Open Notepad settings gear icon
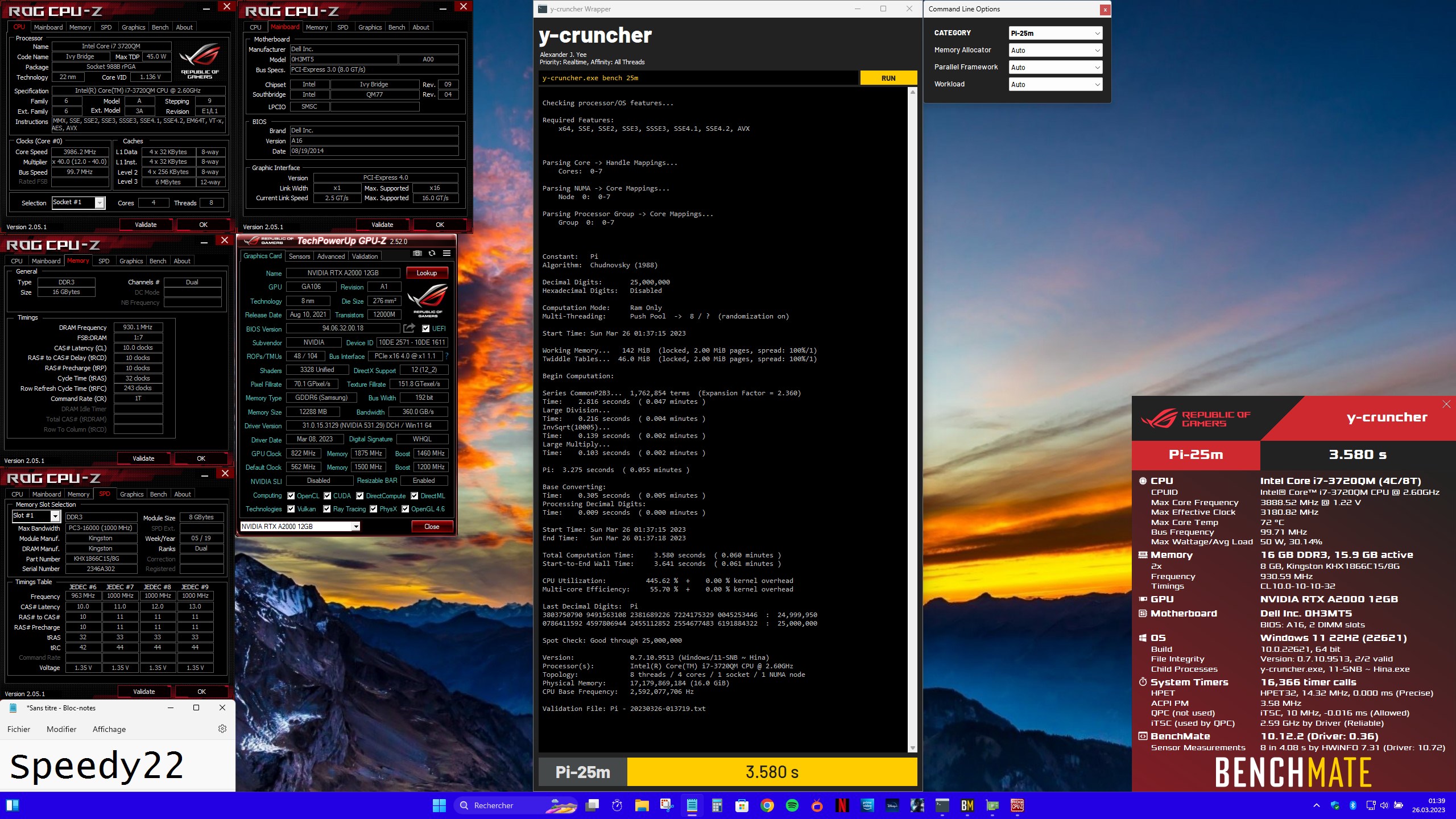1456x819 pixels. 222,729
